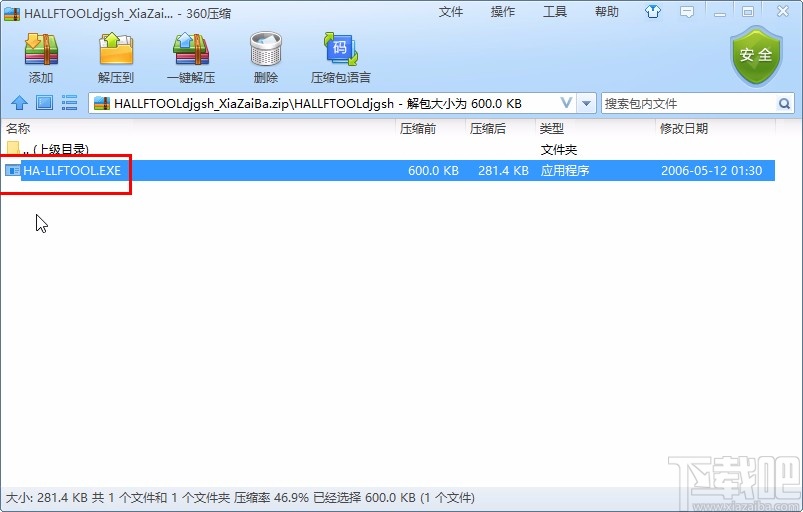Sort by the 名称 column header
The image size is (803, 512).
point(200,129)
